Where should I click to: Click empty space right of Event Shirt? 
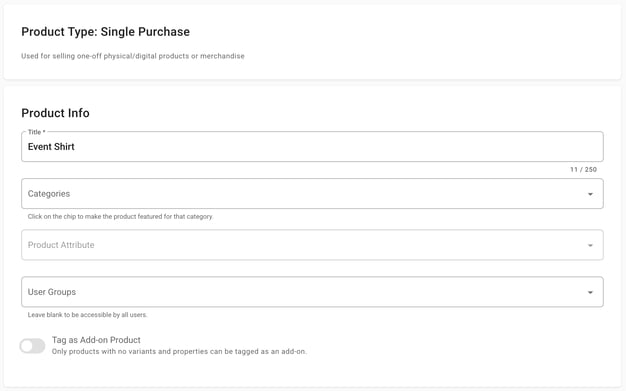tap(335, 147)
